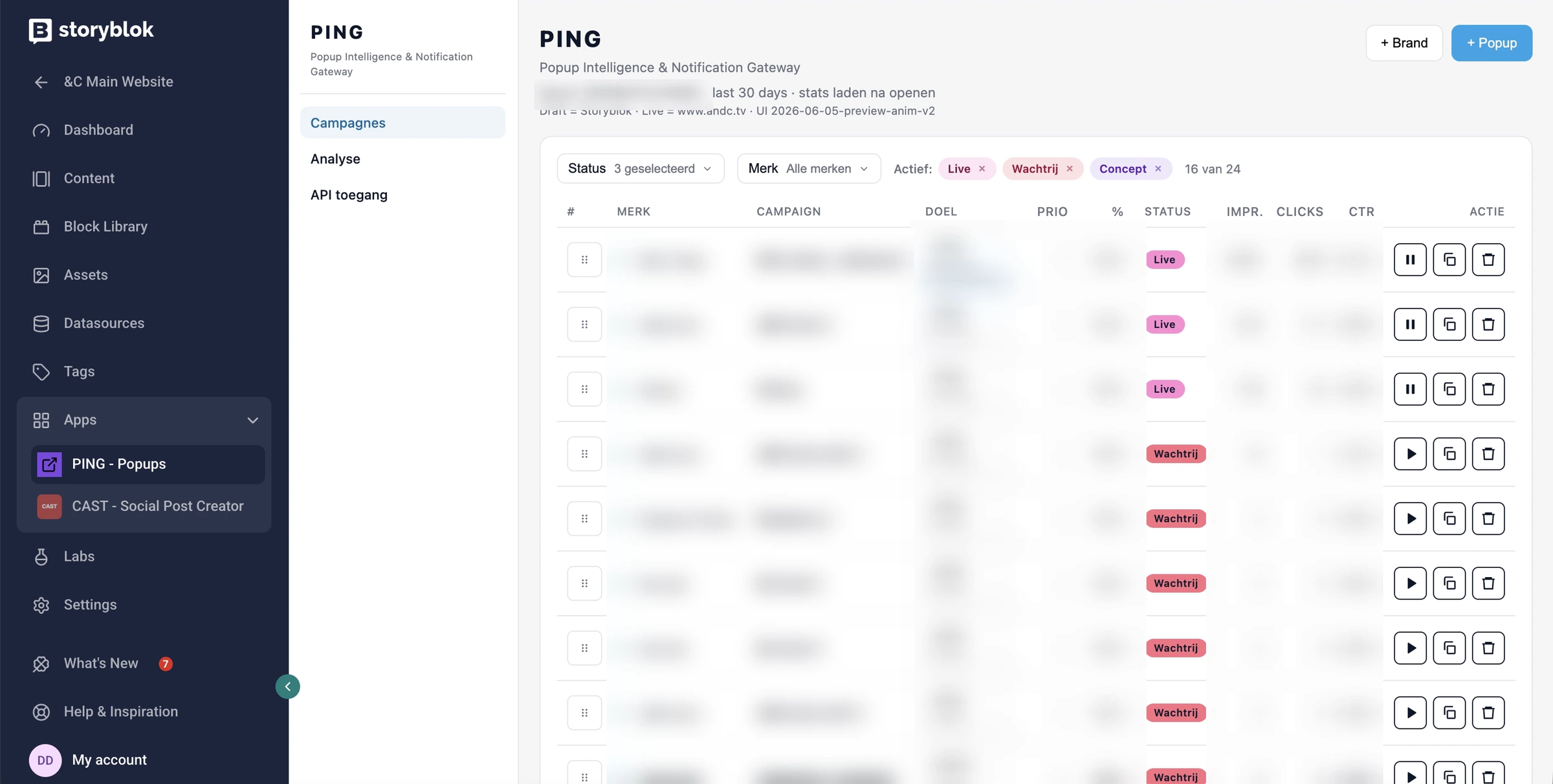This screenshot has width=1553, height=784.
Task: Delete the second Live campaign
Action: [x=1488, y=324]
